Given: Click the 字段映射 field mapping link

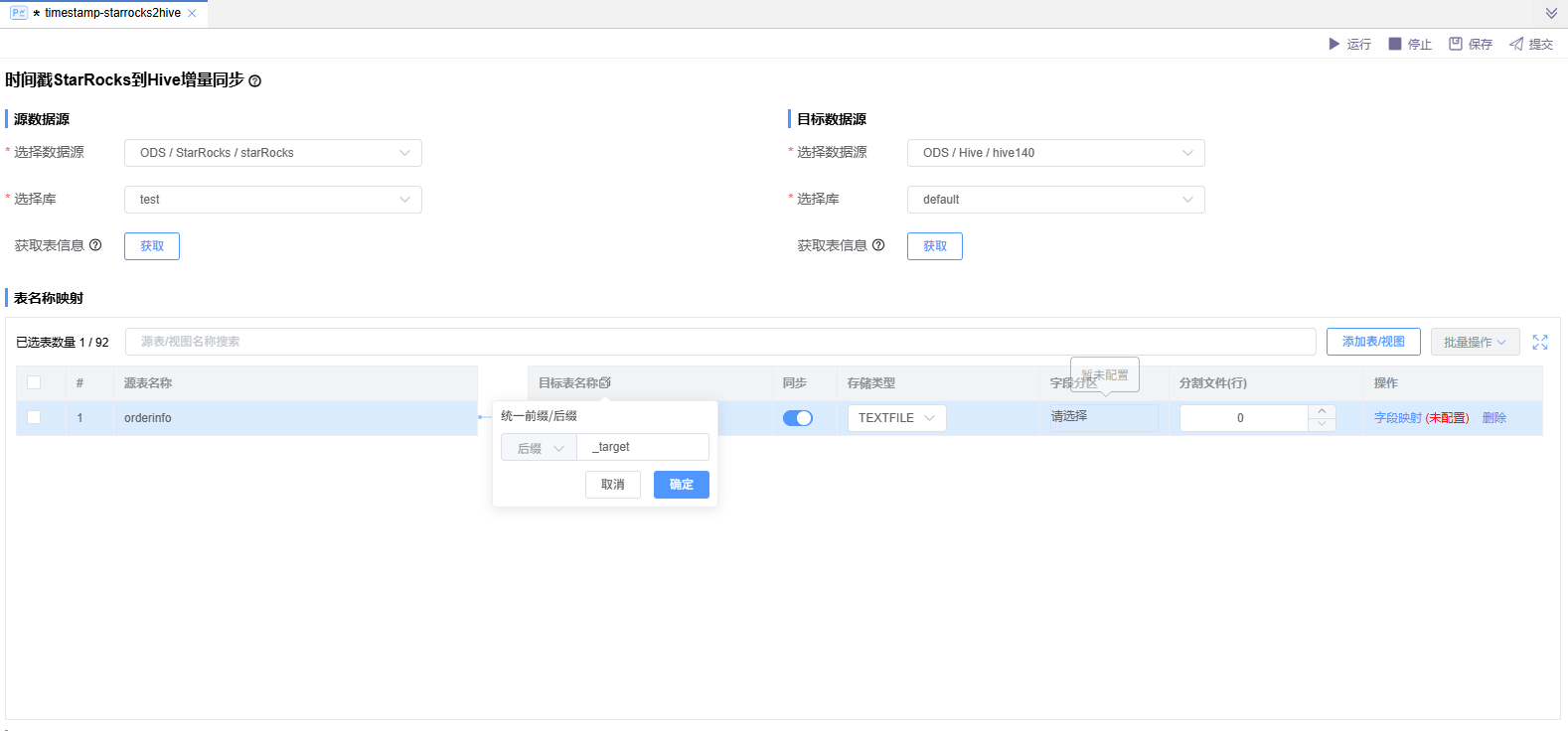Looking at the screenshot, I should 1397,418.
